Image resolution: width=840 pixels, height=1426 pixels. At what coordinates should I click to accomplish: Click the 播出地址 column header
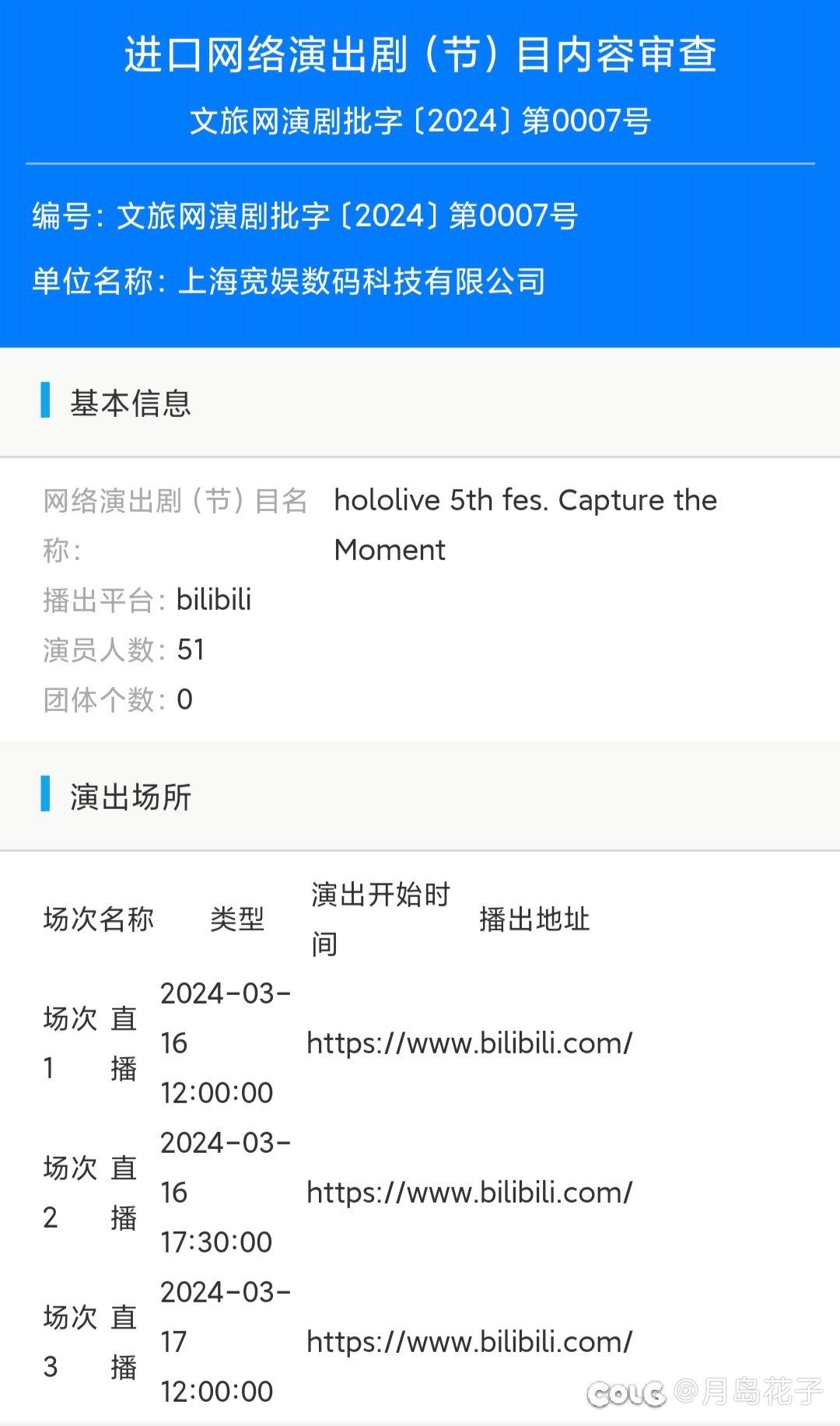click(535, 919)
